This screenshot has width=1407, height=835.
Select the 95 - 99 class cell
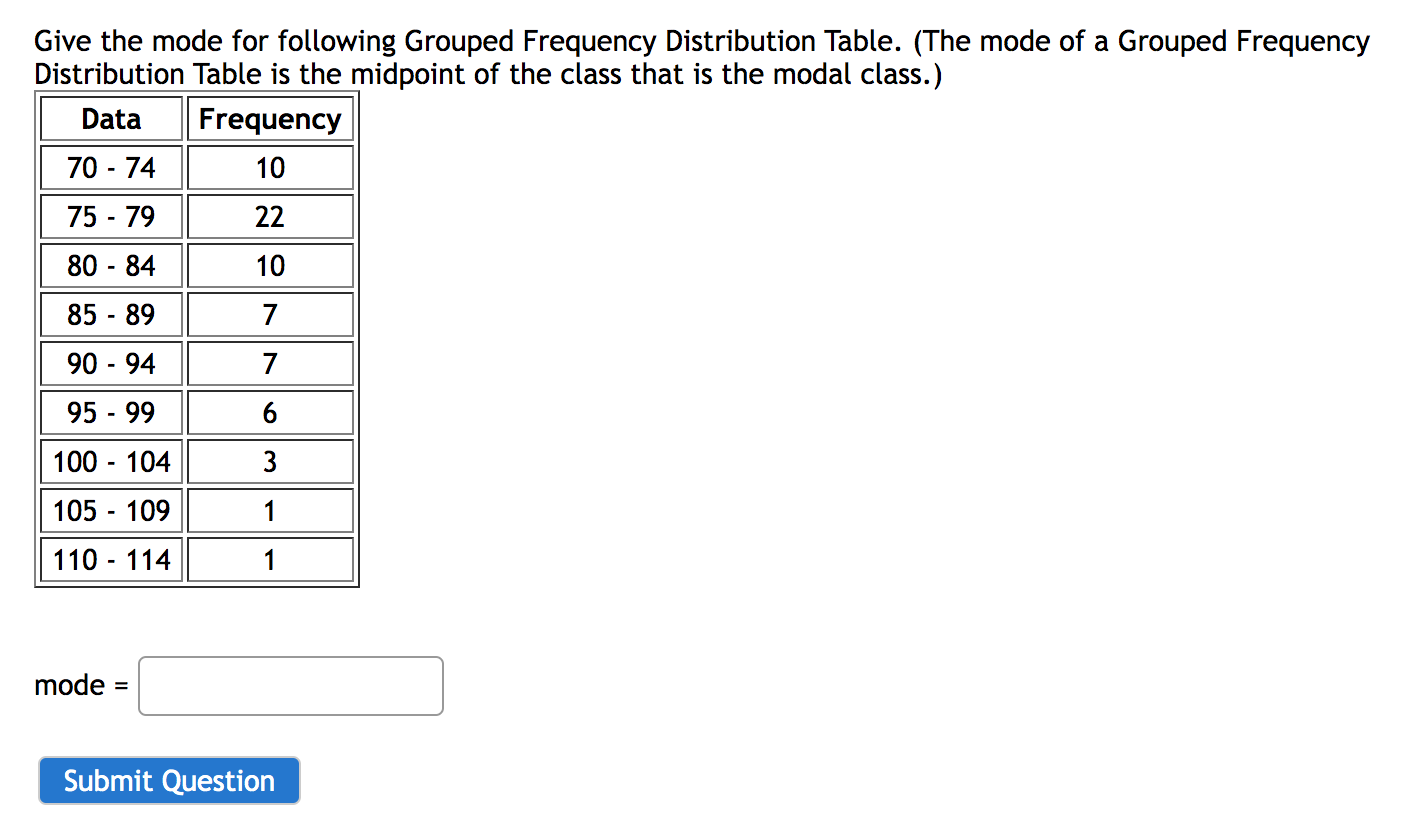(x=110, y=412)
